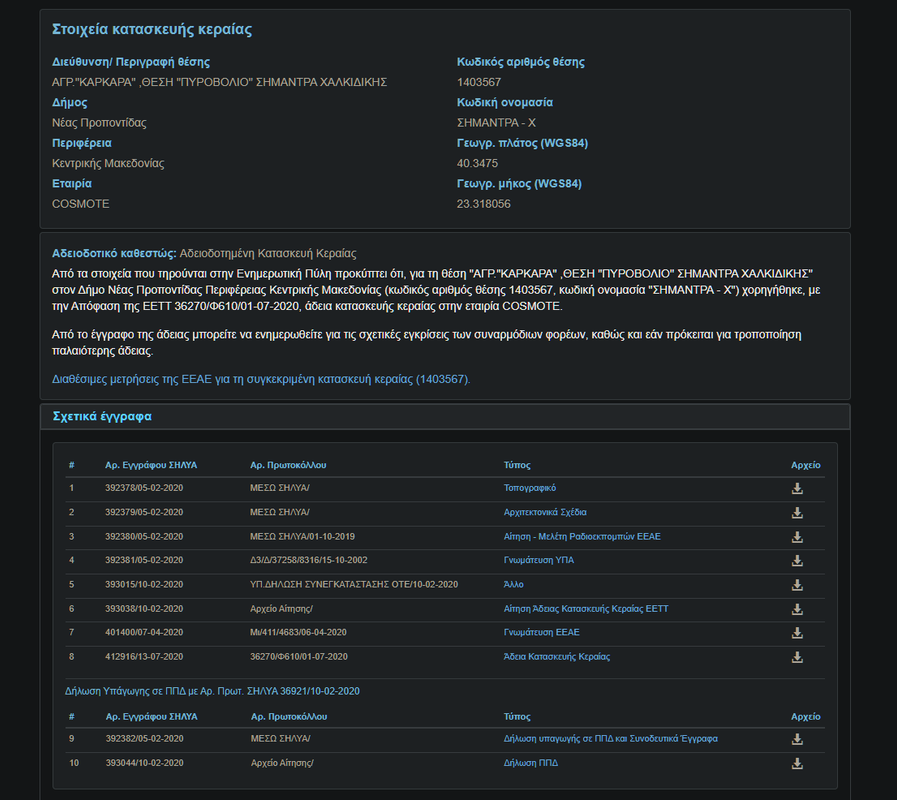Select company name COSMOTE
This screenshot has height=800, width=897.
point(81,204)
